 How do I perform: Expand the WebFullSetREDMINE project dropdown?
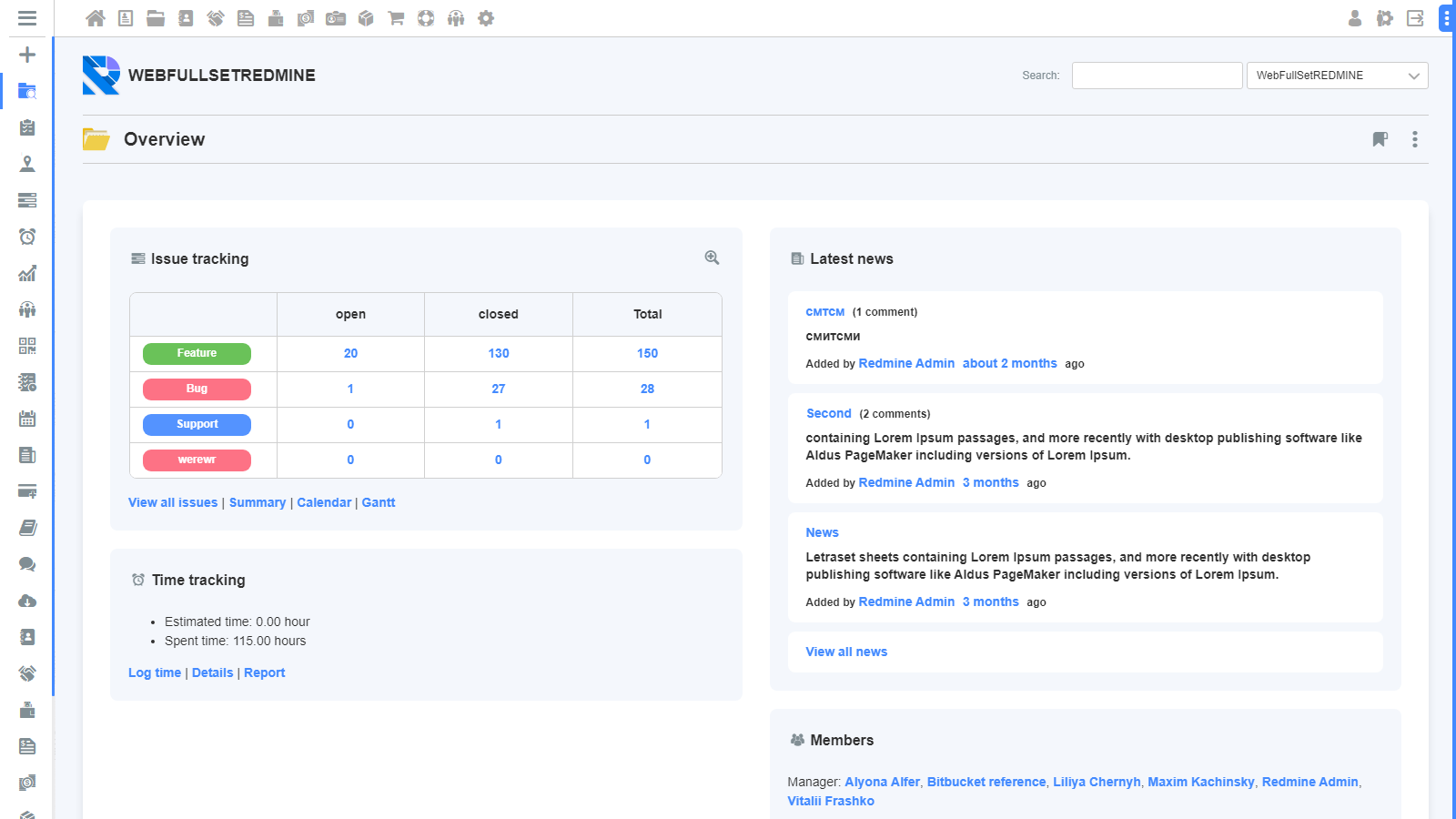tap(1337, 76)
